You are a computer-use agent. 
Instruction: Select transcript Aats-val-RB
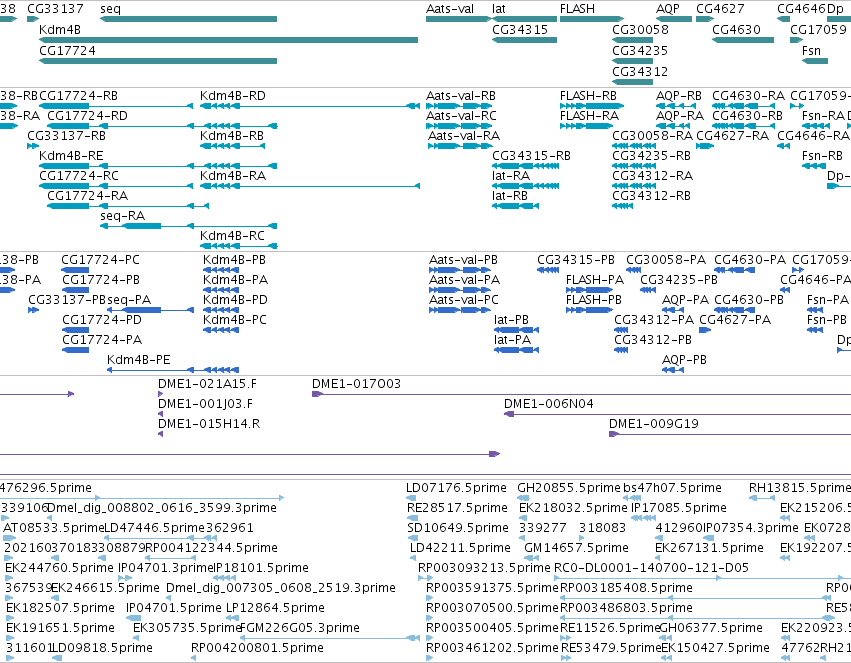(460, 96)
